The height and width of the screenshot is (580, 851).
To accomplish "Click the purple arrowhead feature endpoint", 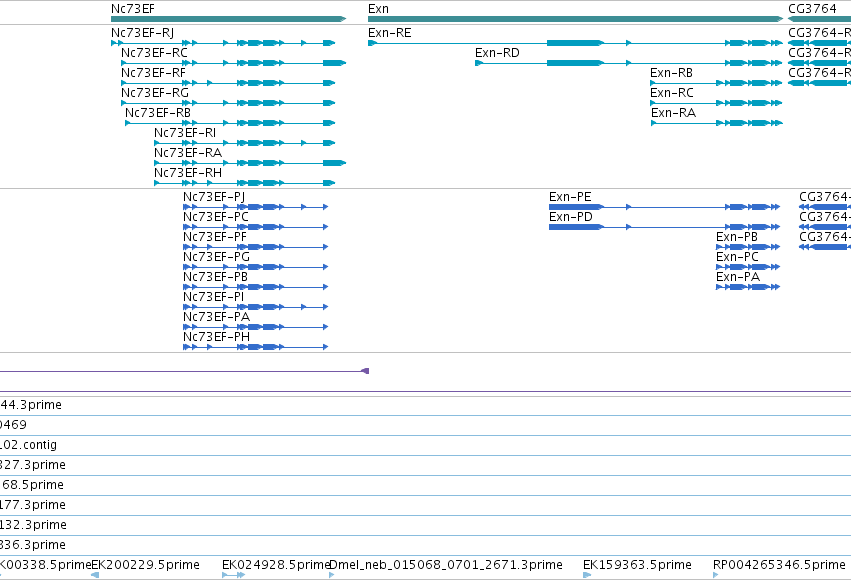I will tap(365, 371).
